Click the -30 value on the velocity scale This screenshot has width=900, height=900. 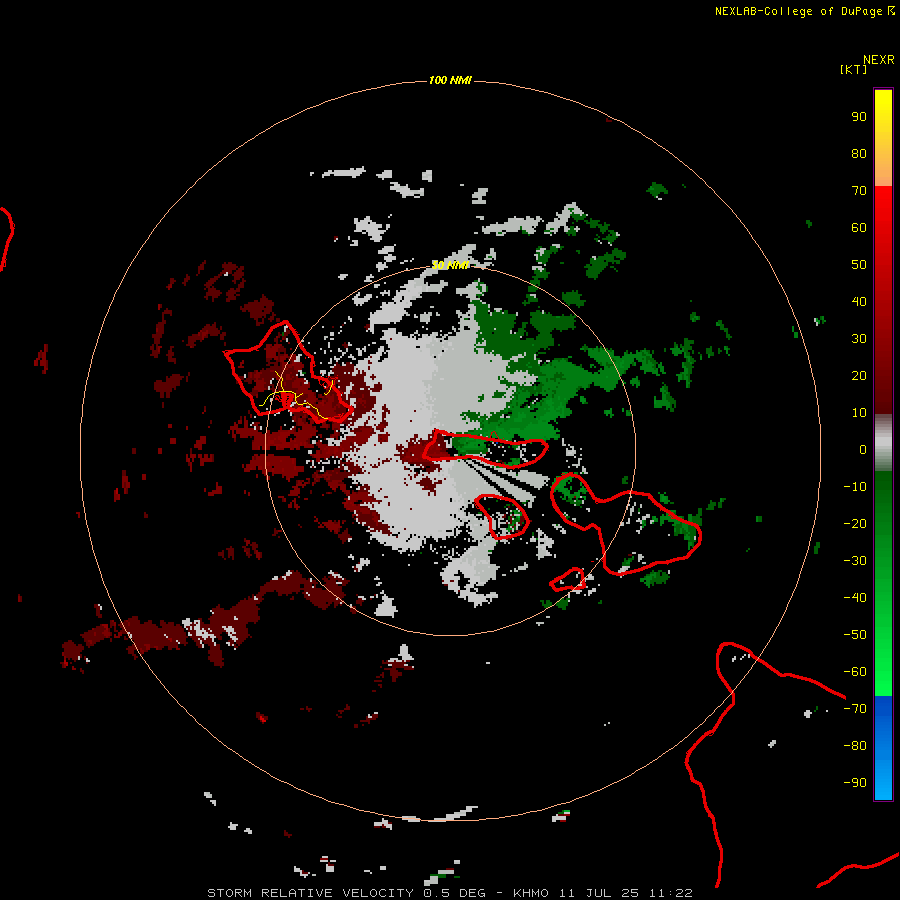855,561
